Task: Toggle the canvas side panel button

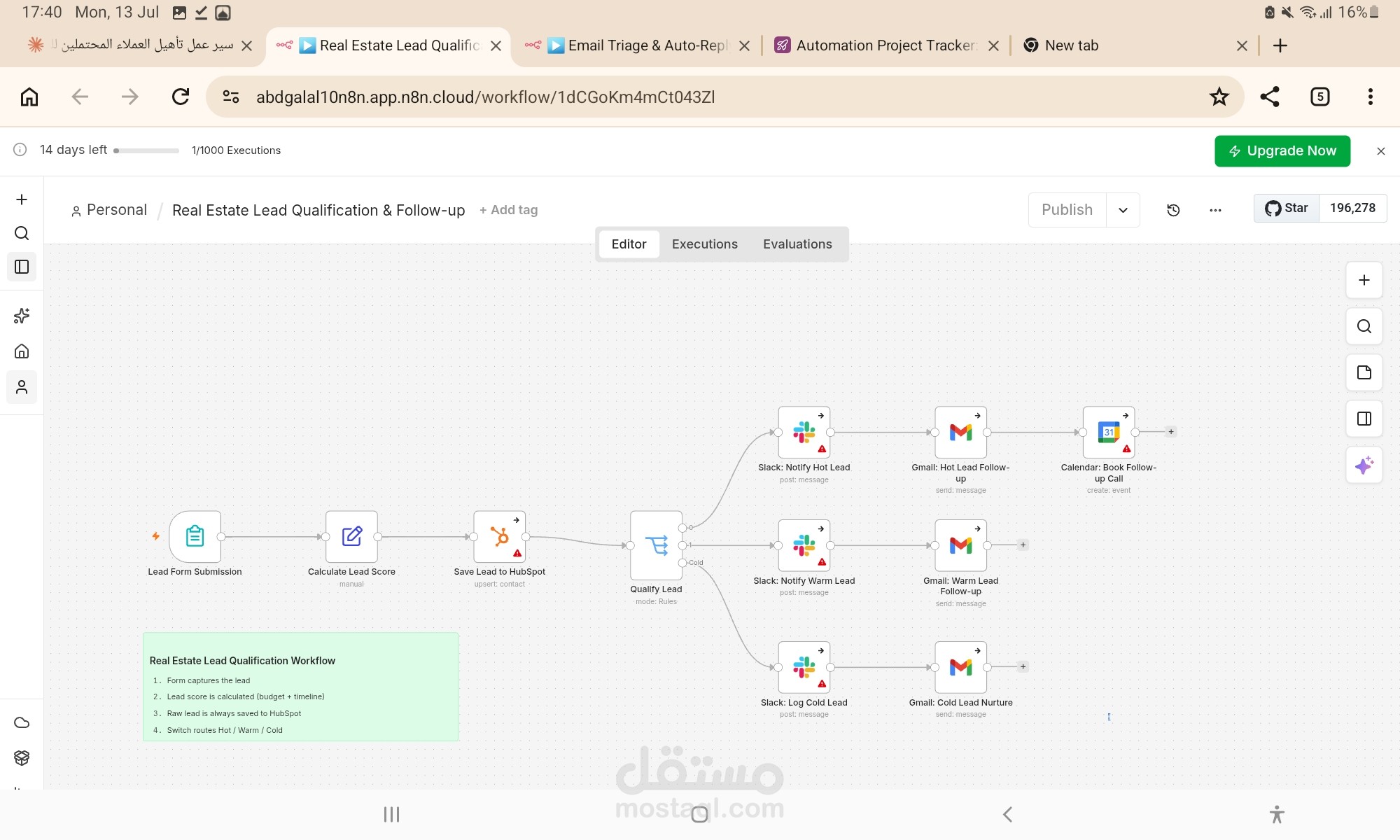Action: tap(1364, 419)
